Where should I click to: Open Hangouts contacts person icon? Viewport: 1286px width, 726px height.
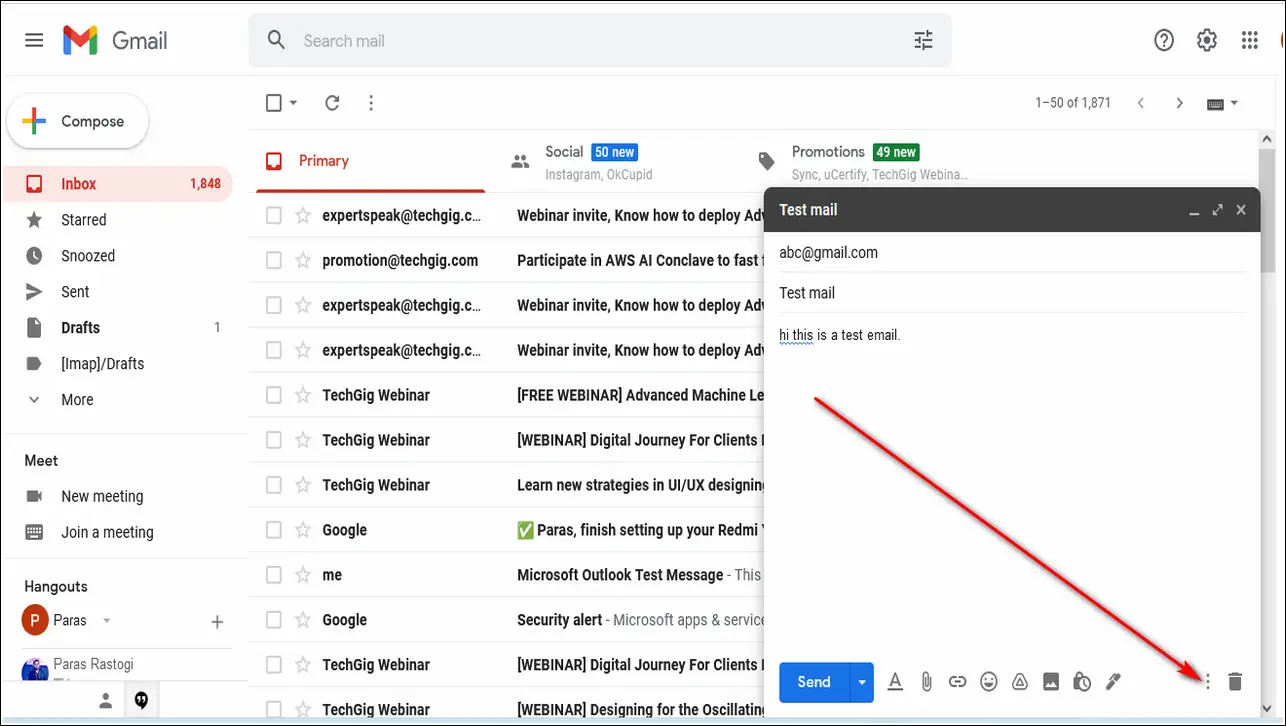[x=106, y=701]
